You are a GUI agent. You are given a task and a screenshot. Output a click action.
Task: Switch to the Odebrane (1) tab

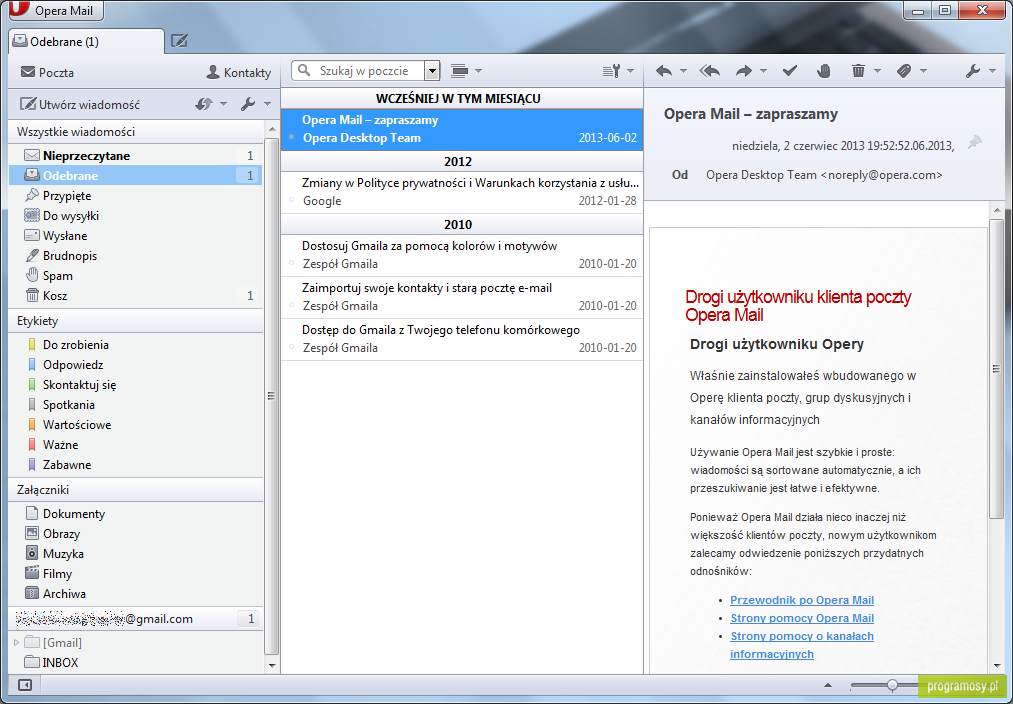tap(87, 42)
